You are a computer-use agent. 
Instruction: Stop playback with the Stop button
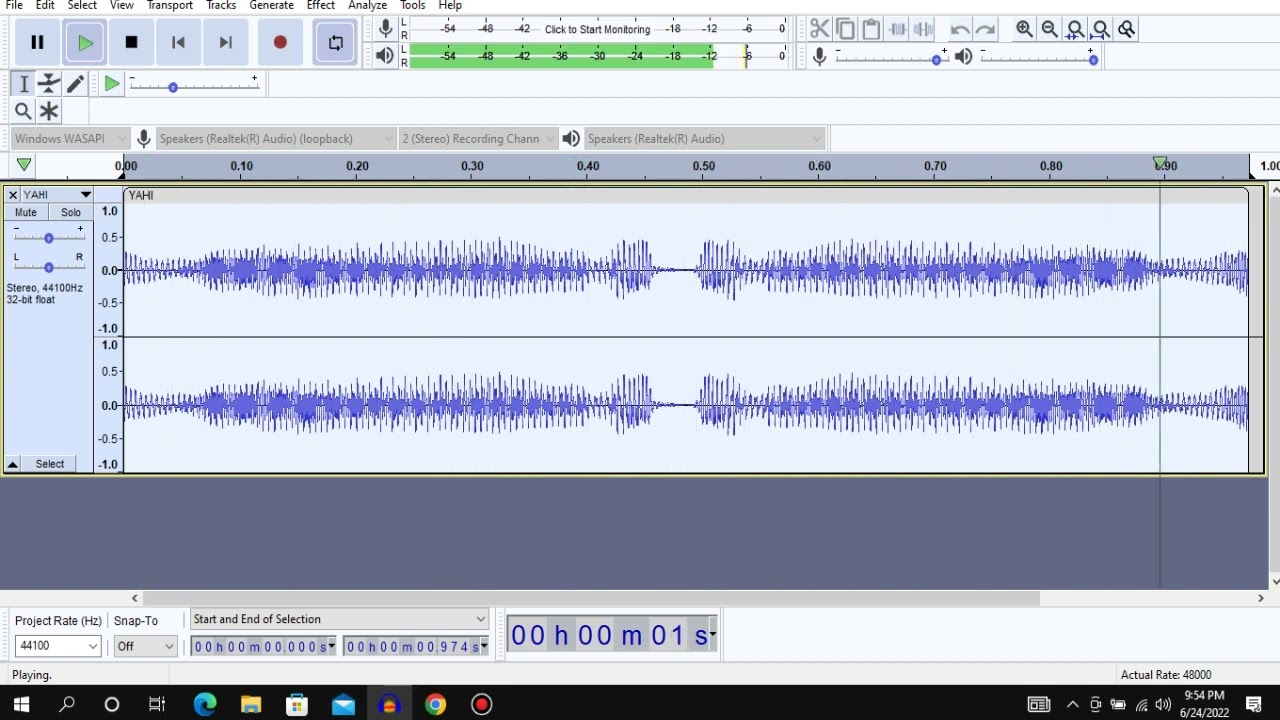(x=131, y=42)
